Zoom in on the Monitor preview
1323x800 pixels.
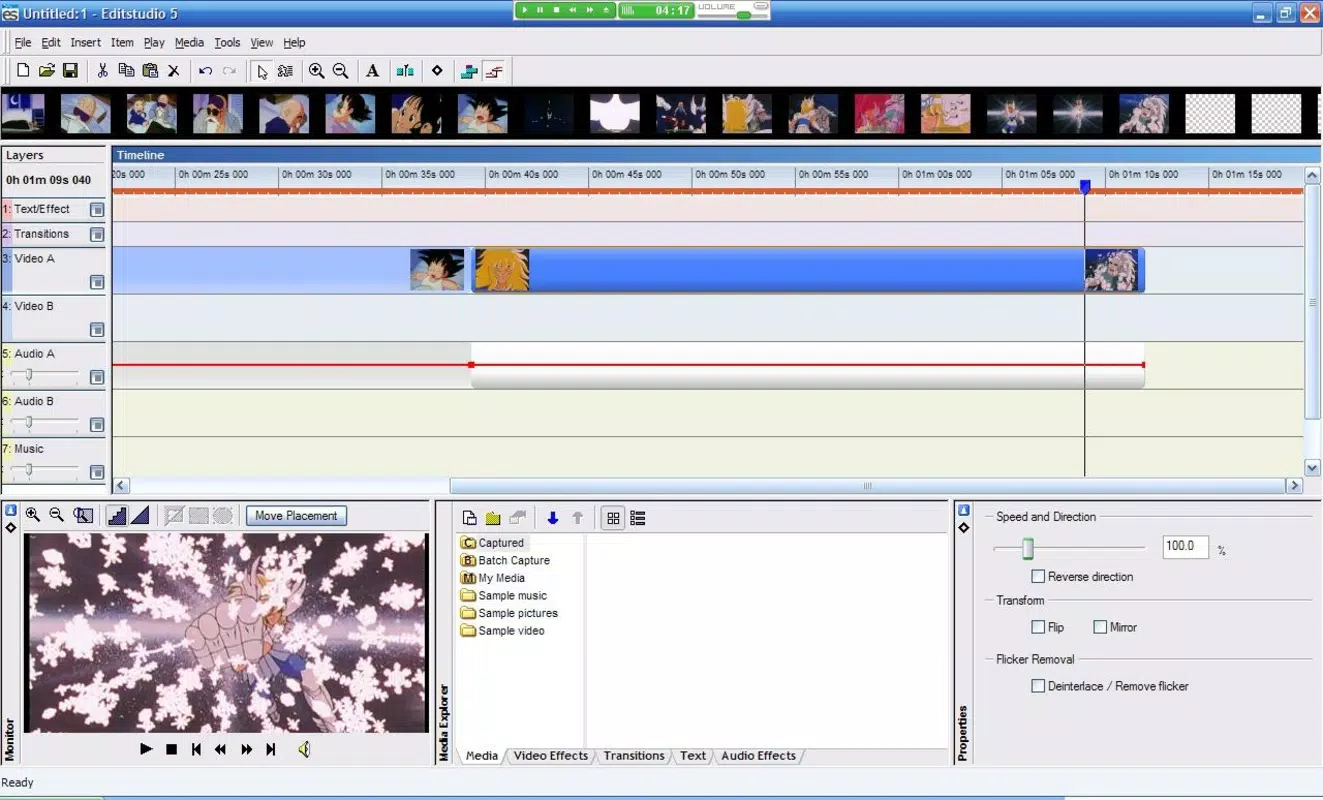pos(33,515)
